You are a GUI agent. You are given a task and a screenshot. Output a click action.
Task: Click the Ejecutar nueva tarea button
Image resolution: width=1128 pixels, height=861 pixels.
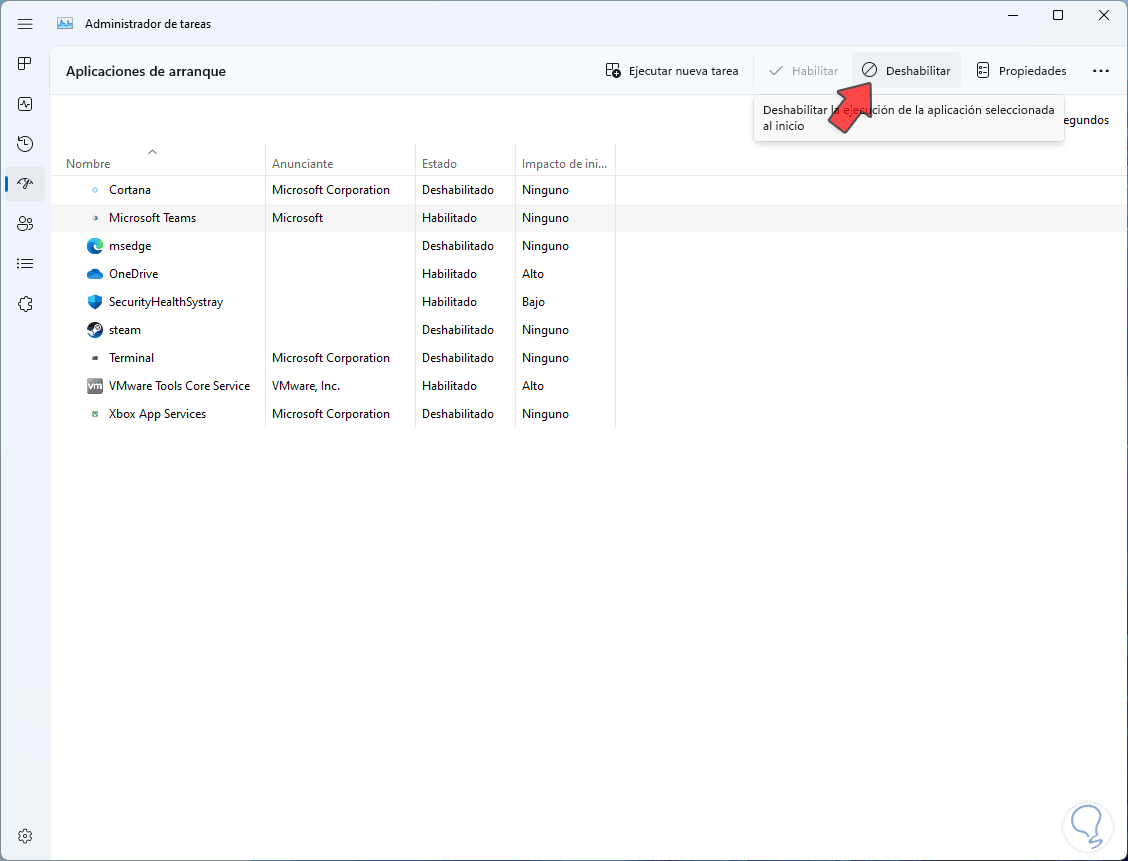coord(672,70)
